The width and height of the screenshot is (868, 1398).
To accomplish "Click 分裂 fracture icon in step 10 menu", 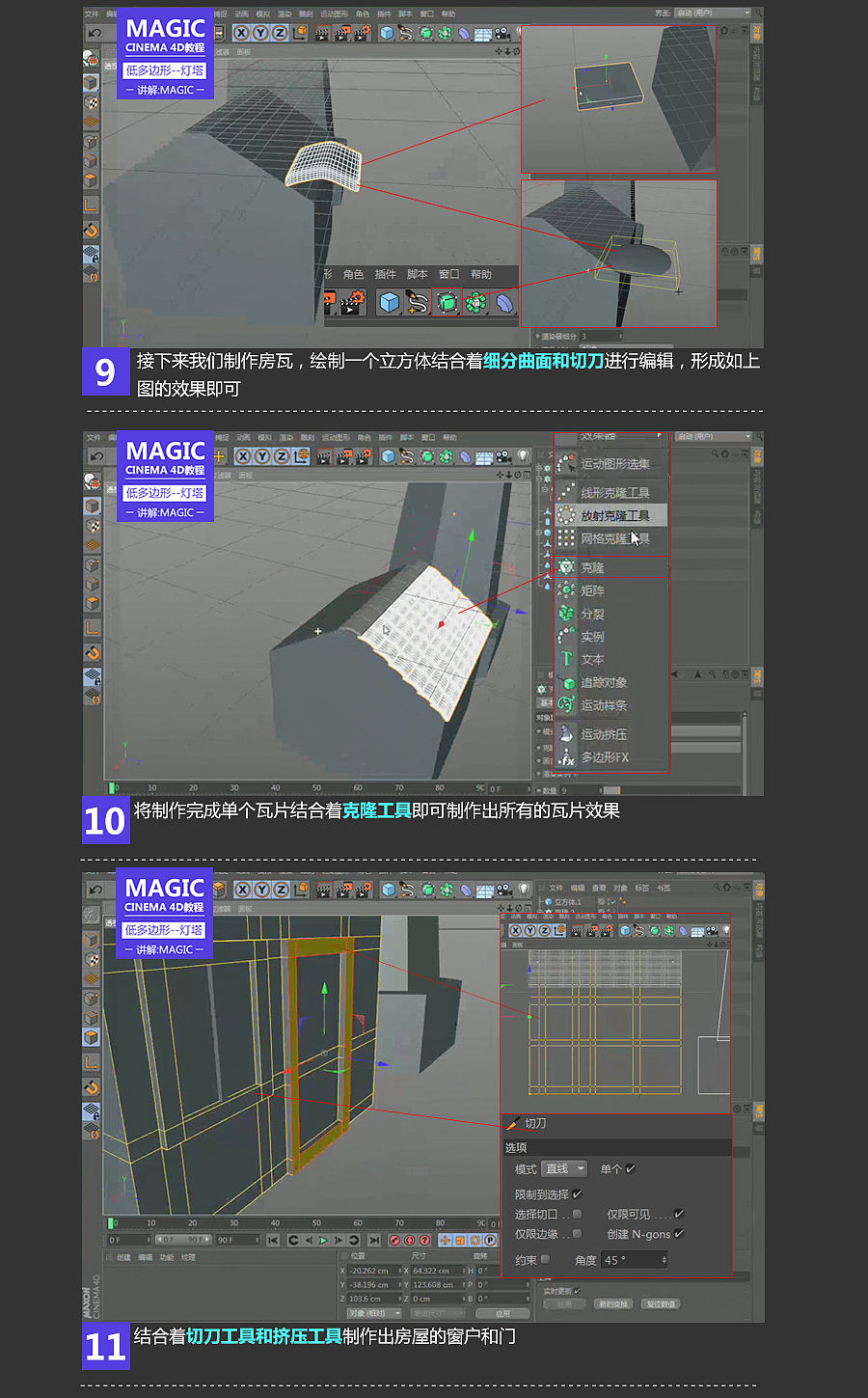I will [x=566, y=614].
